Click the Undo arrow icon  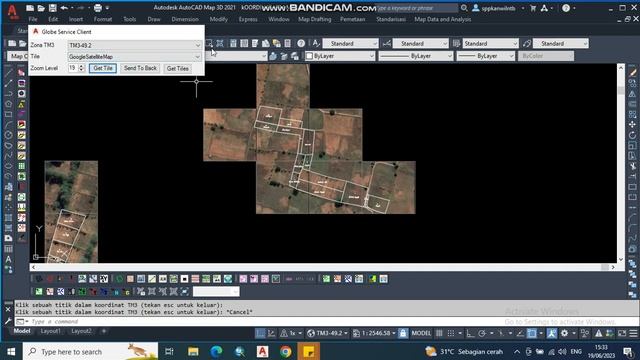64,8
